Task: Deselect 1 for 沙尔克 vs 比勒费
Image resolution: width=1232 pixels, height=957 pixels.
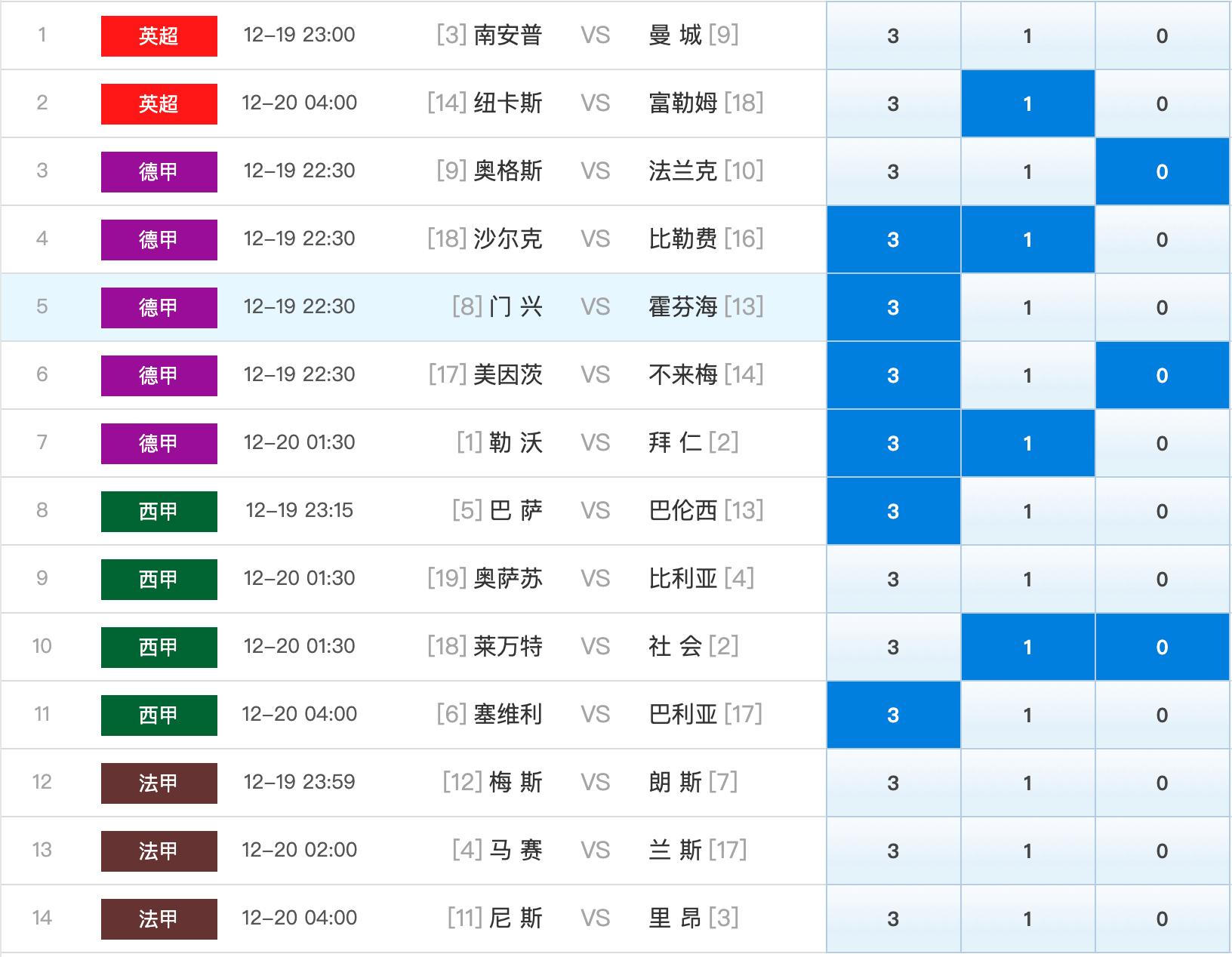Action: coord(1028,239)
